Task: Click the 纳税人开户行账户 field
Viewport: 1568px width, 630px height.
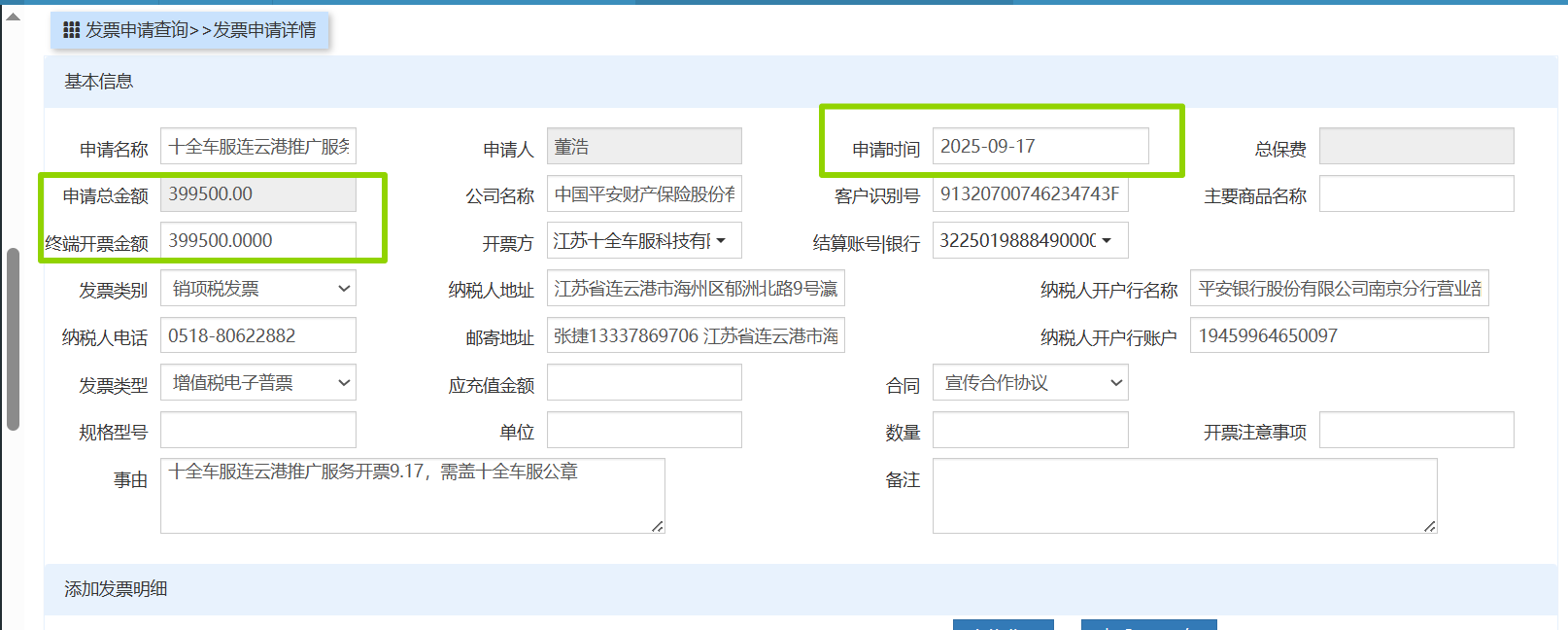Action: click(1340, 335)
